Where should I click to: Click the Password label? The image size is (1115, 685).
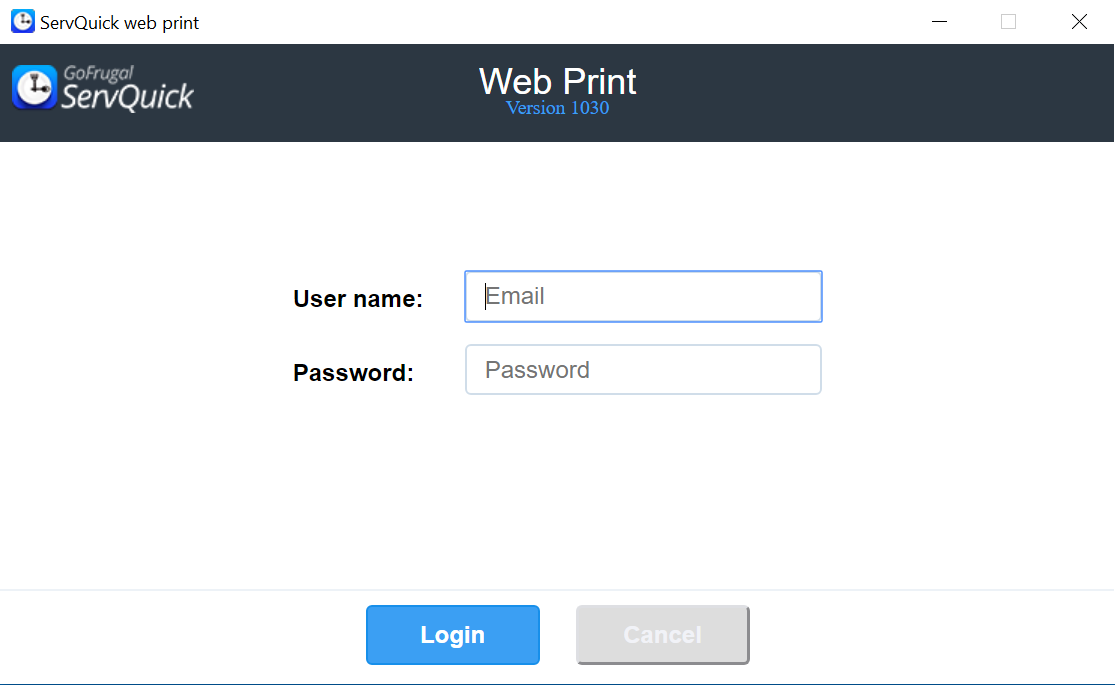353,373
